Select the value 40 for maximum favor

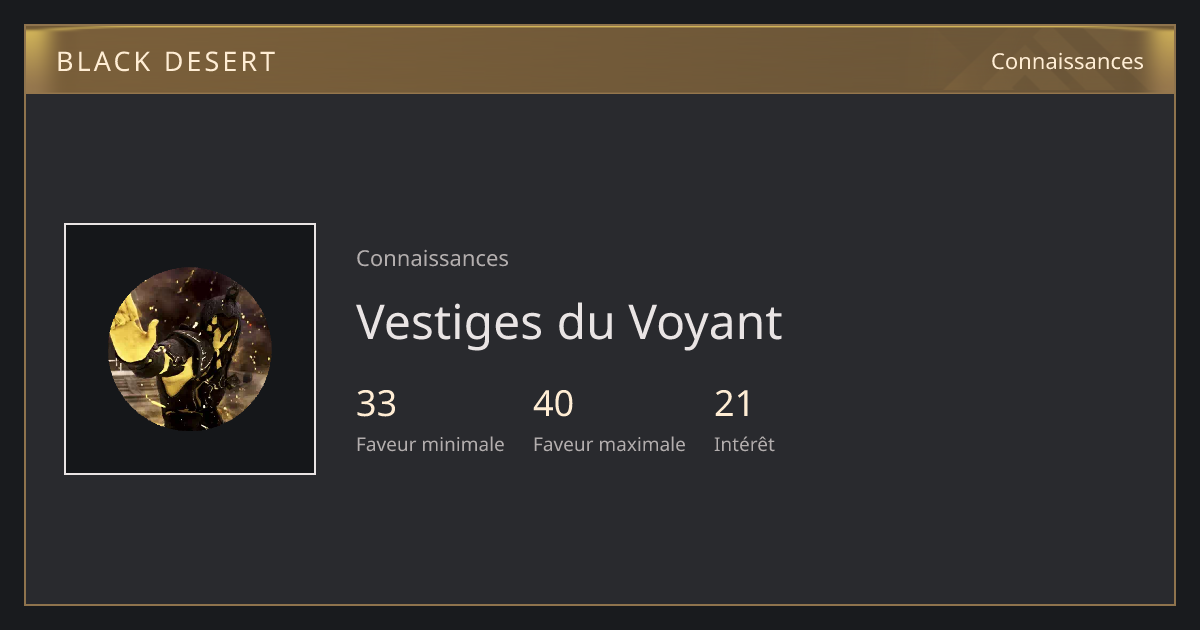coord(553,404)
